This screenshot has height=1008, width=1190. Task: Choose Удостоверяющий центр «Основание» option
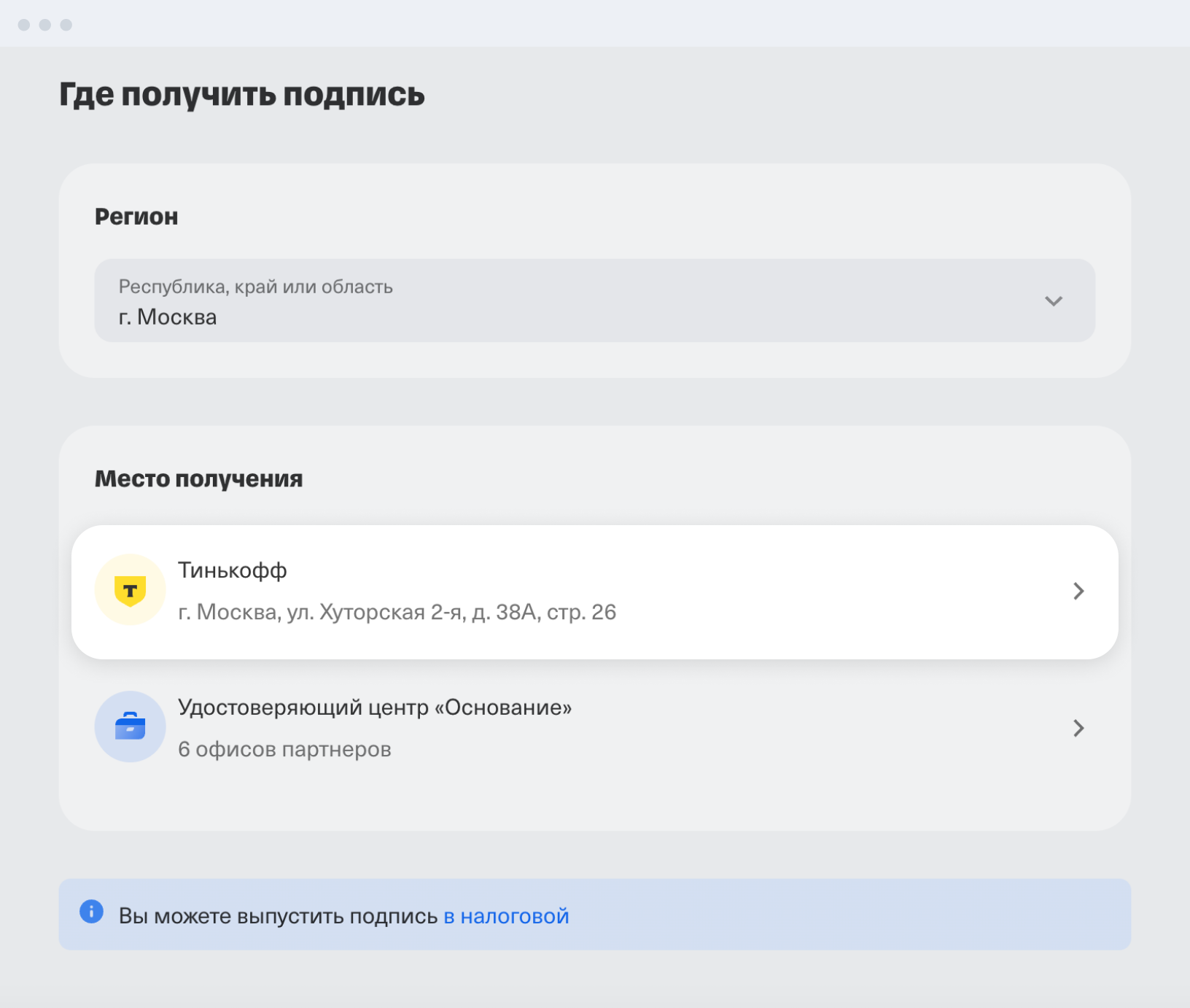[594, 728]
